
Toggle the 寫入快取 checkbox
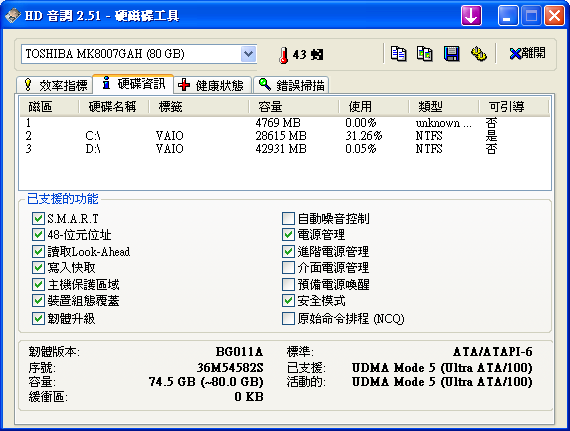[38, 268]
